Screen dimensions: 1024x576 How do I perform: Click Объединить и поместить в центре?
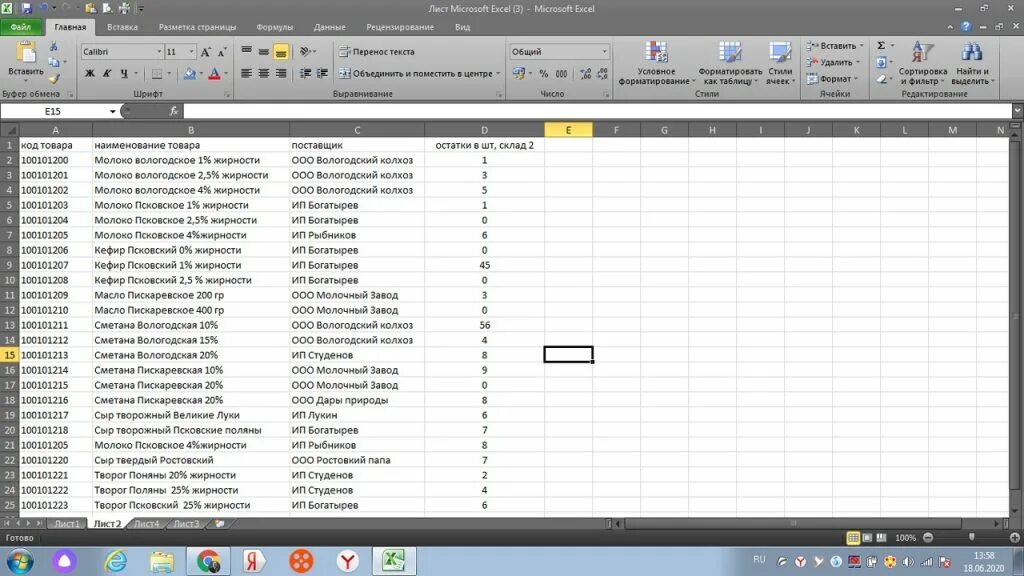pyautogui.click(x=419, y=74)
